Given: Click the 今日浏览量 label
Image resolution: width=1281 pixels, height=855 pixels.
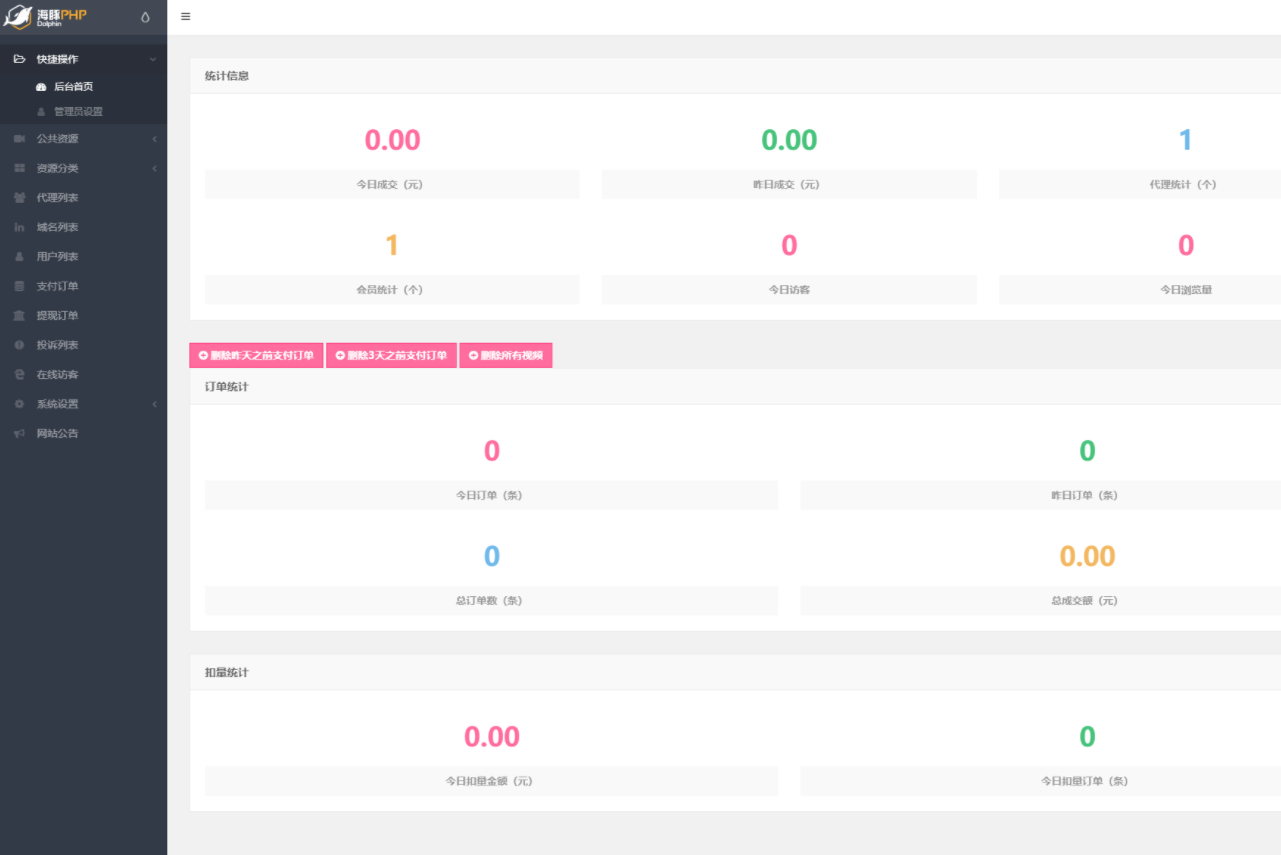Looking at the screenshot, I should pos(1186,290).
